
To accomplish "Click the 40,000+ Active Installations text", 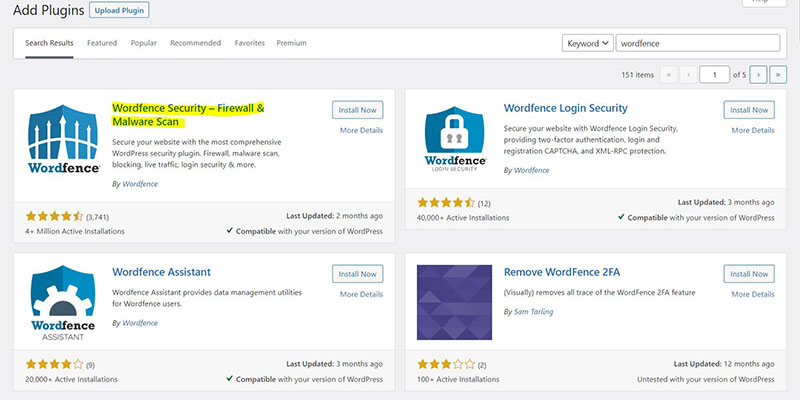I will tap(463, 217).
